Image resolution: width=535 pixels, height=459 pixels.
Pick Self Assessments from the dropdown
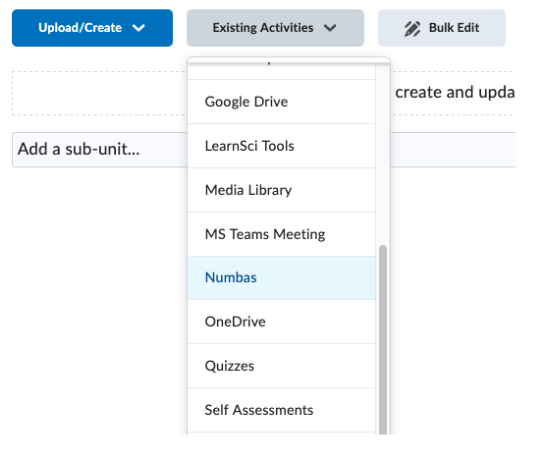(x=281, y=410)
